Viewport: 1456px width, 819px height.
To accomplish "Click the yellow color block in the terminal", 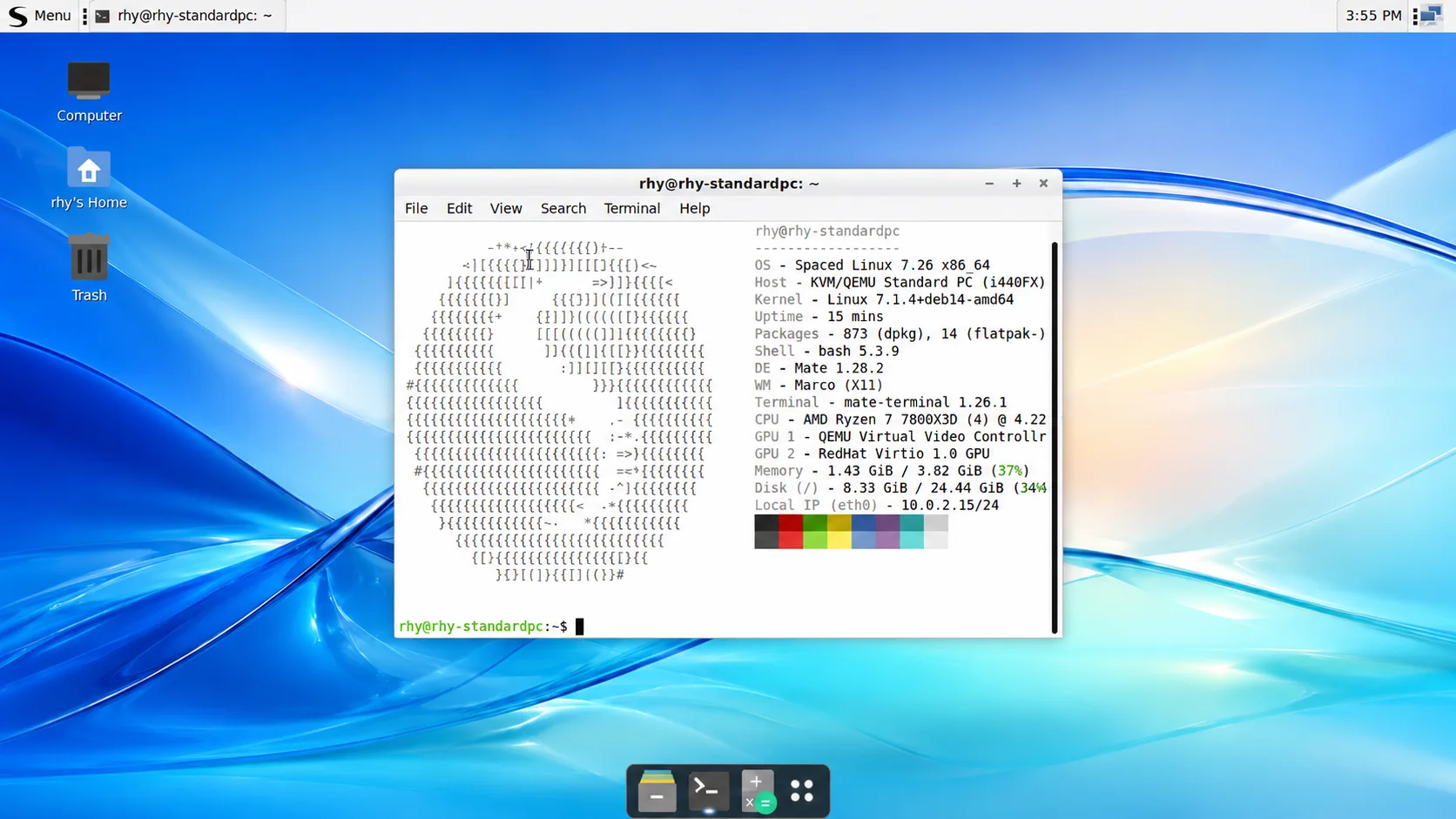I will click(x=839, y=531).
